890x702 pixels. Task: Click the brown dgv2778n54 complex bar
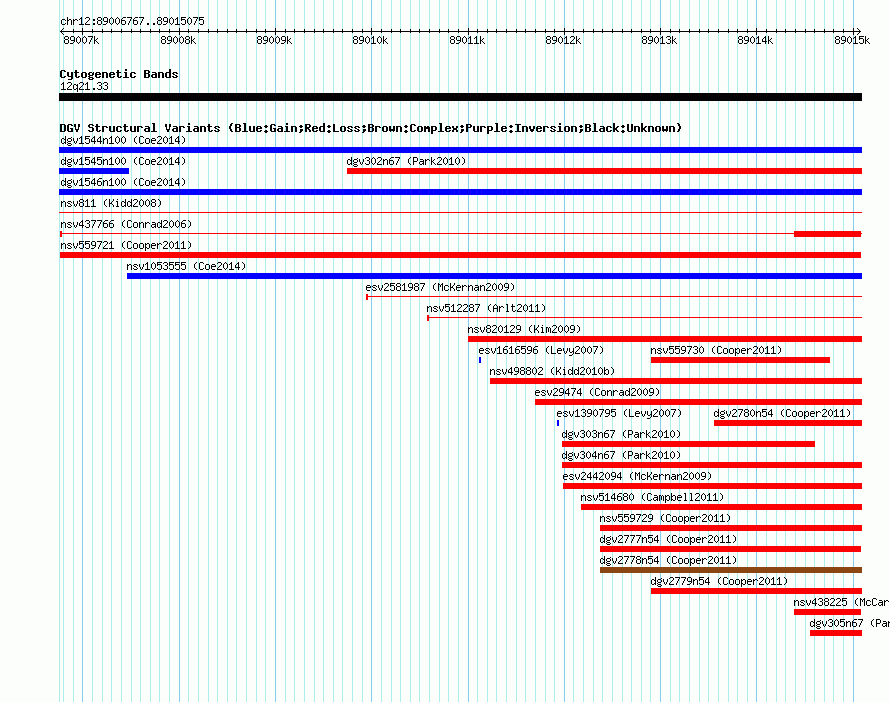pos(731,570)
